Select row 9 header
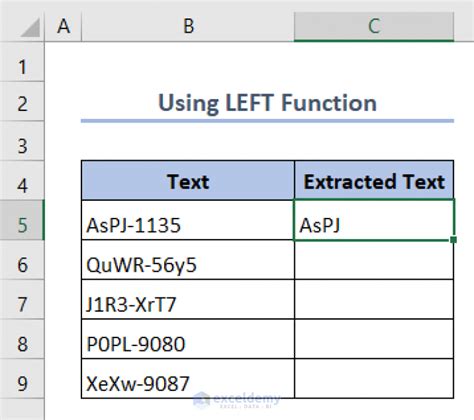Screen dimensions: 474x420 point(22,379)
